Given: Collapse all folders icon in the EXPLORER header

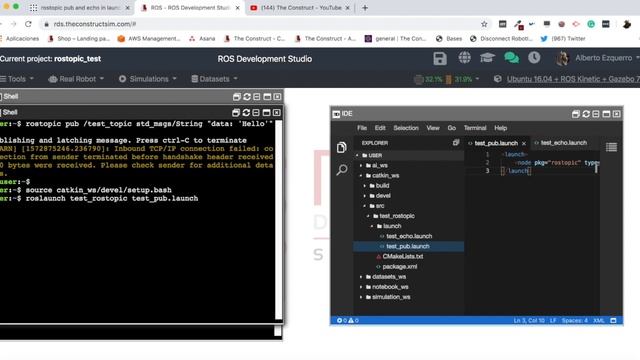Looking at the screenshot, I should [x=456, y=142].
